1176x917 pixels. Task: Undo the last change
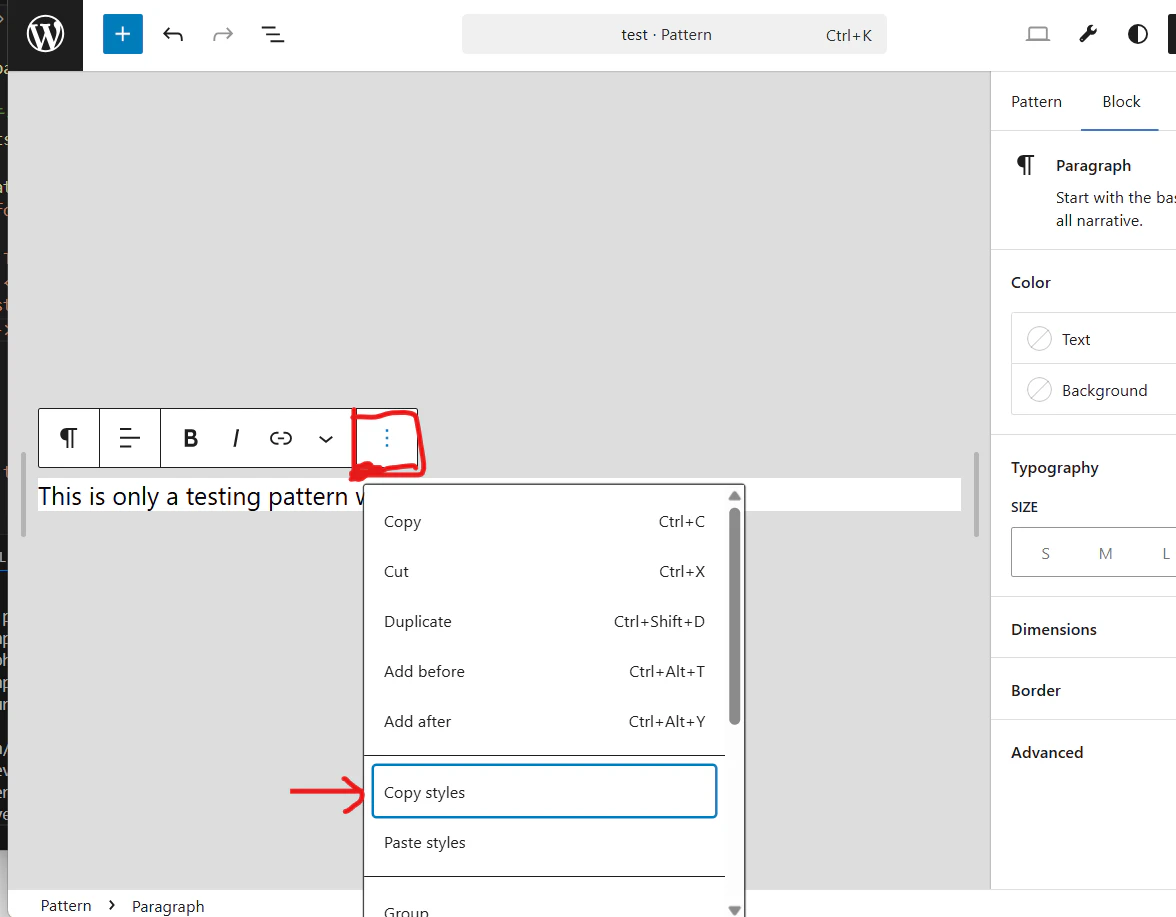tap(173, 34)
